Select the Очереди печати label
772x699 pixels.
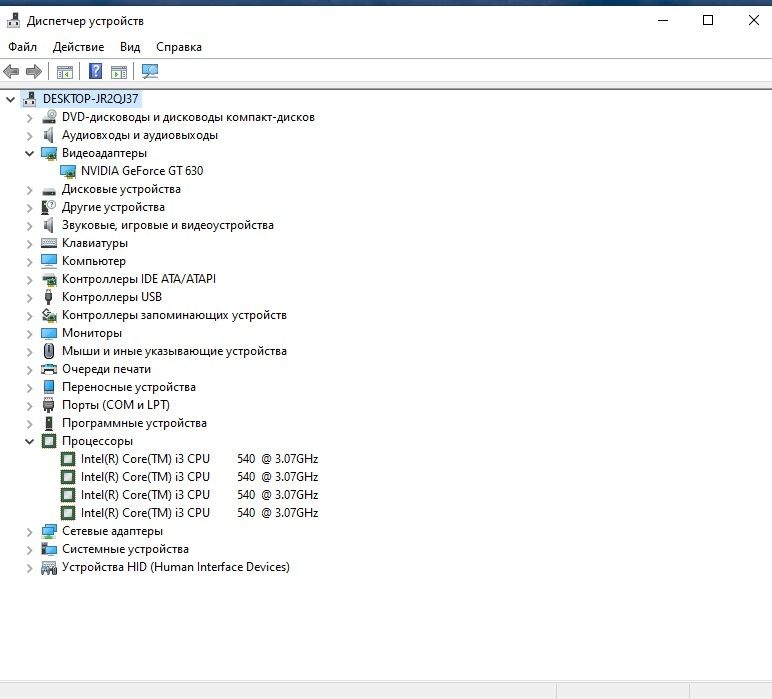(x=106, y=369)
